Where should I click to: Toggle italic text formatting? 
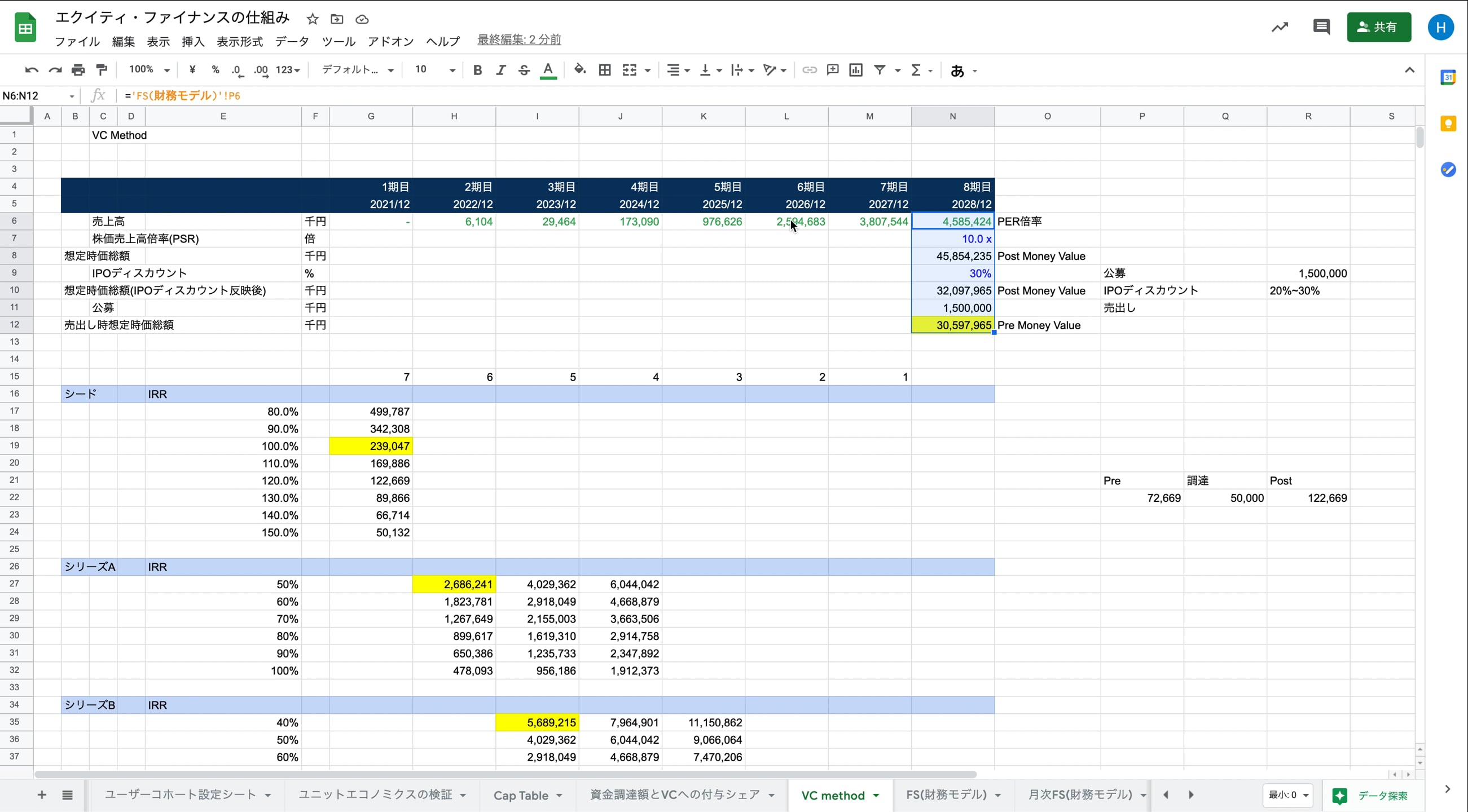click(x=500, y=70)
